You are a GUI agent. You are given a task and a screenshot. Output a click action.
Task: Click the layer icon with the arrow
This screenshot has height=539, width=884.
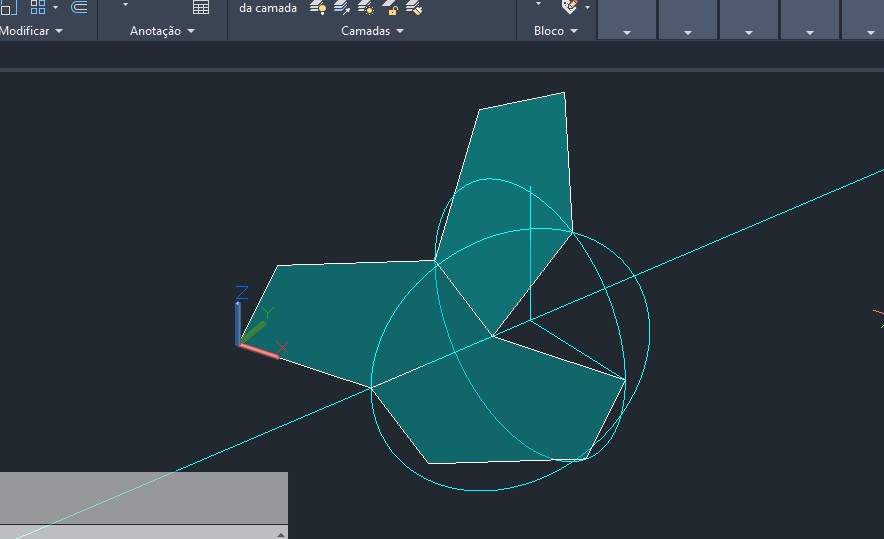click(342, 8)
